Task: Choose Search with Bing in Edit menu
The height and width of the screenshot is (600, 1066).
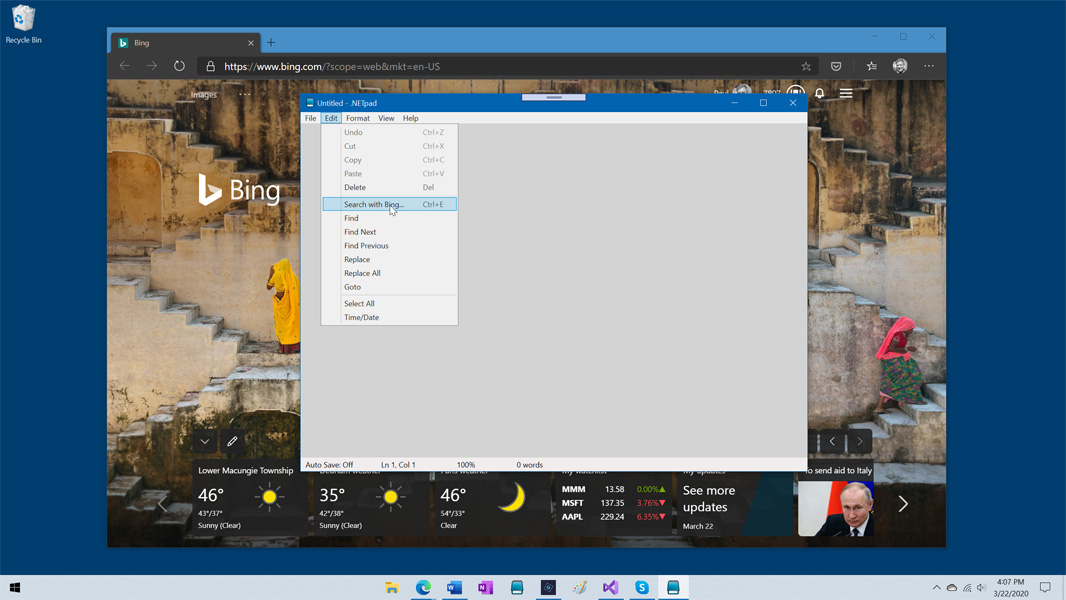Action: 374,204
